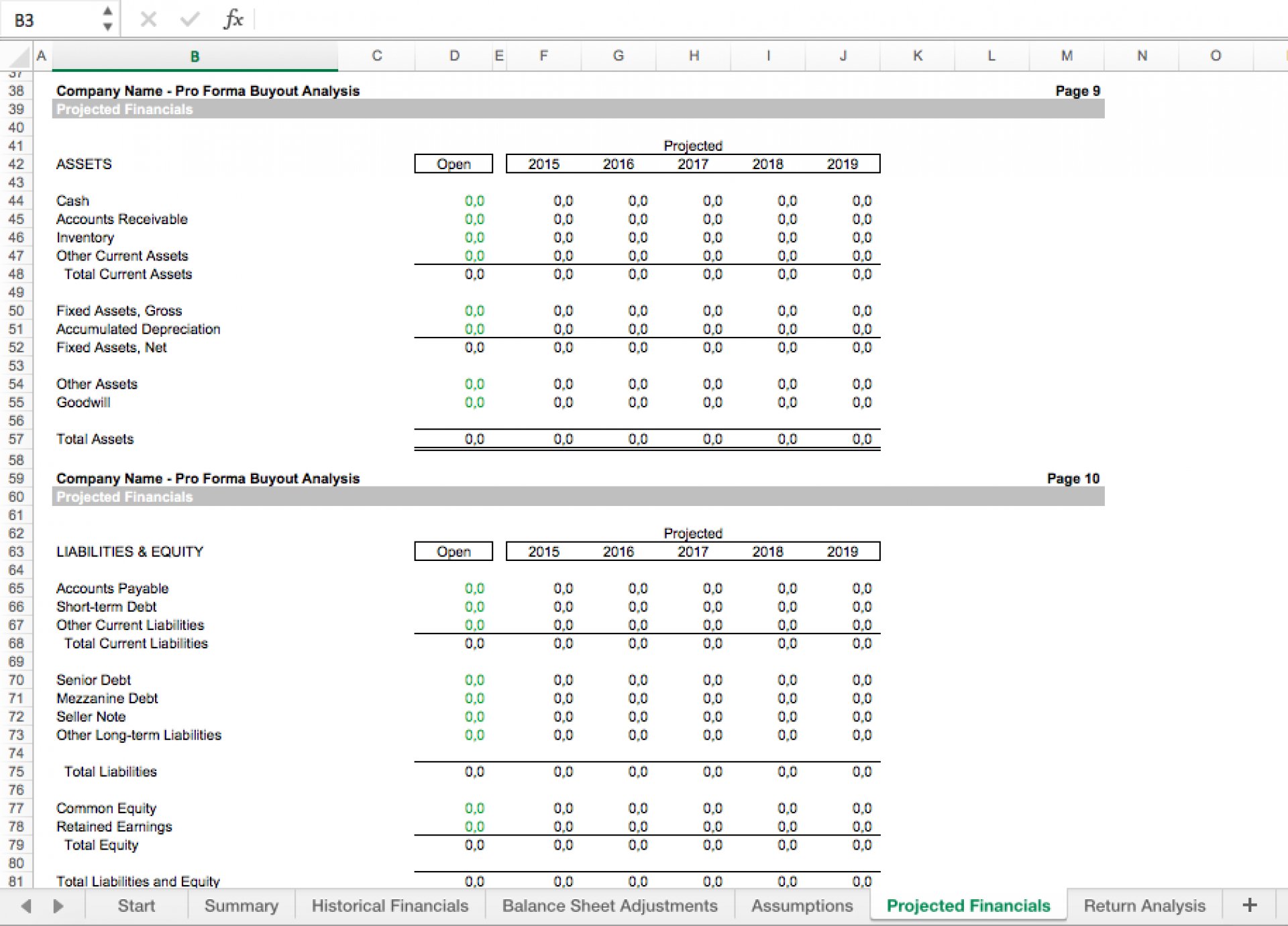This screenshot has height=926, width=1288.
Task: Click the 'Other Long-term Liabilities' label
Action: pos(139,735)
